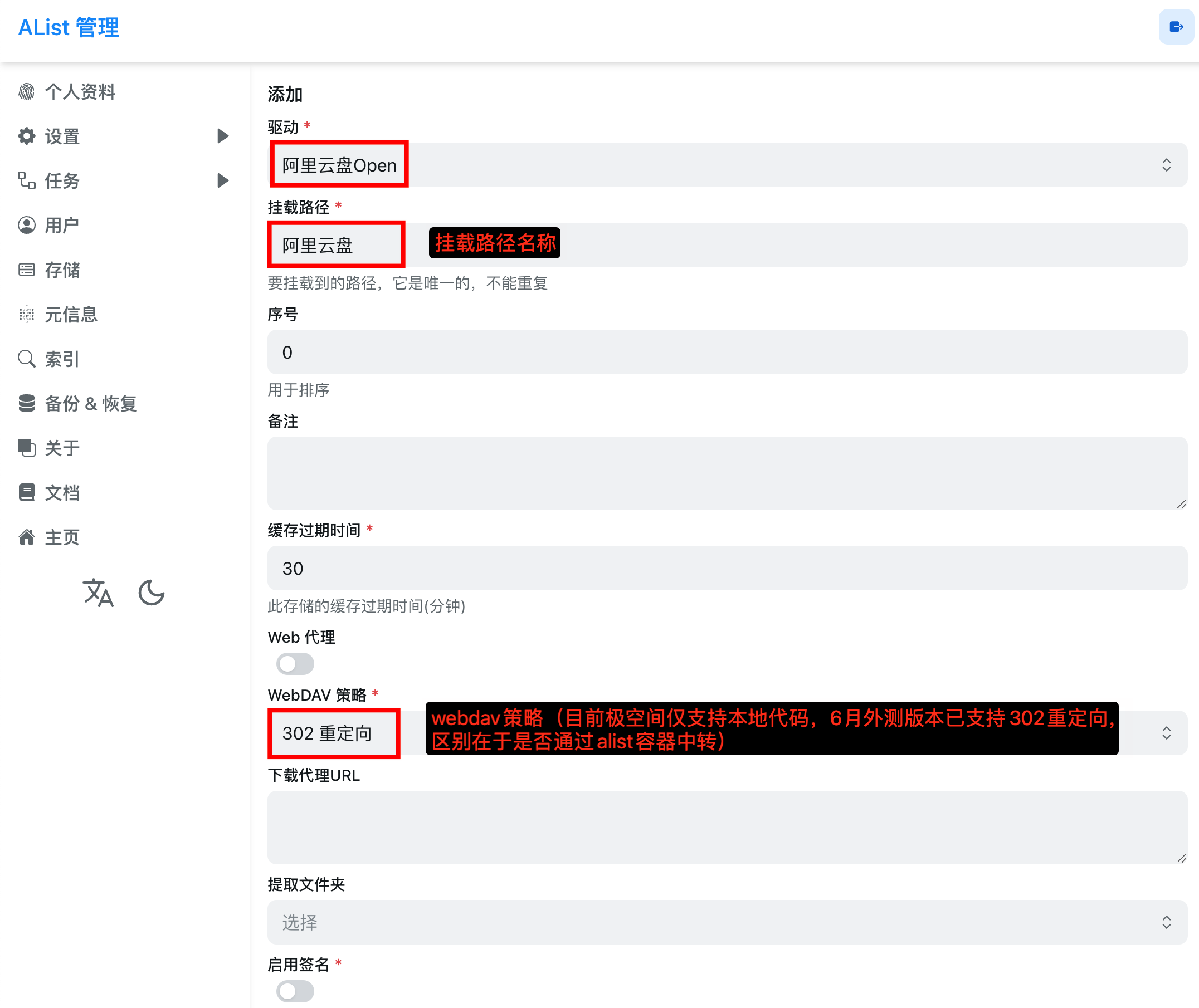Click the dotted grid icon beside 元信息
Screen dimensions: 1199x1008
(26, 314)
